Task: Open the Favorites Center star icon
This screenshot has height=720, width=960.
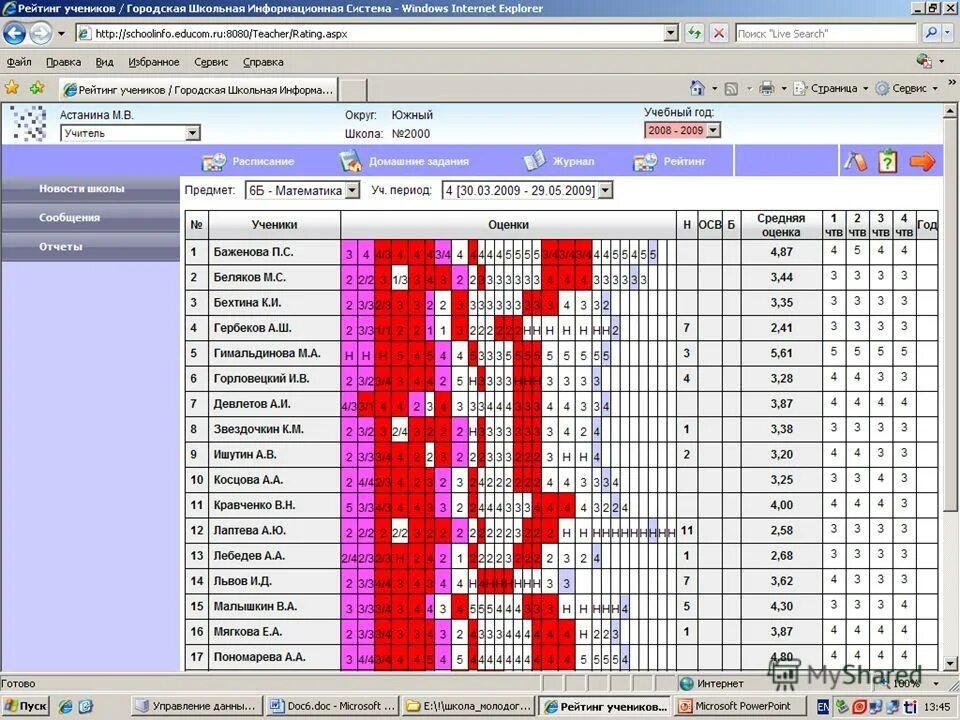Action: point(12,88)
